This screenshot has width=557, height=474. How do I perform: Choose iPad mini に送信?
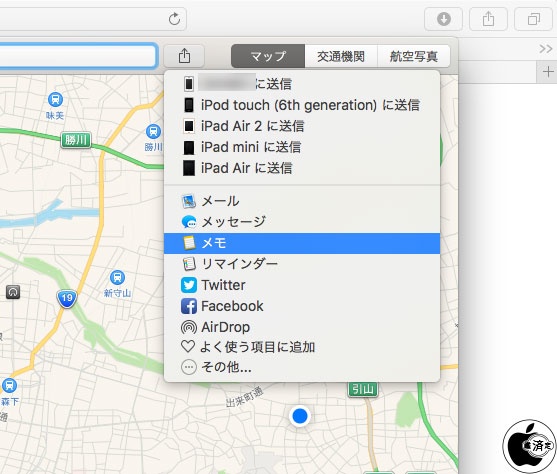click(x=302, y=147)
